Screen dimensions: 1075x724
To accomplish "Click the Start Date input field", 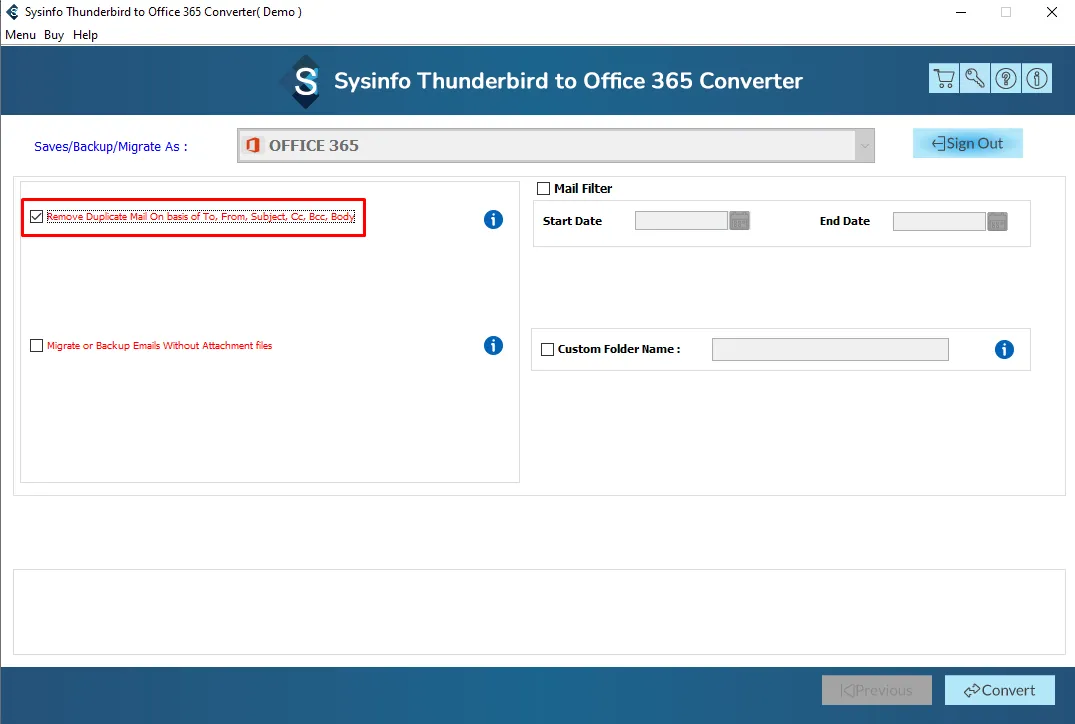I will coord(681,221).
